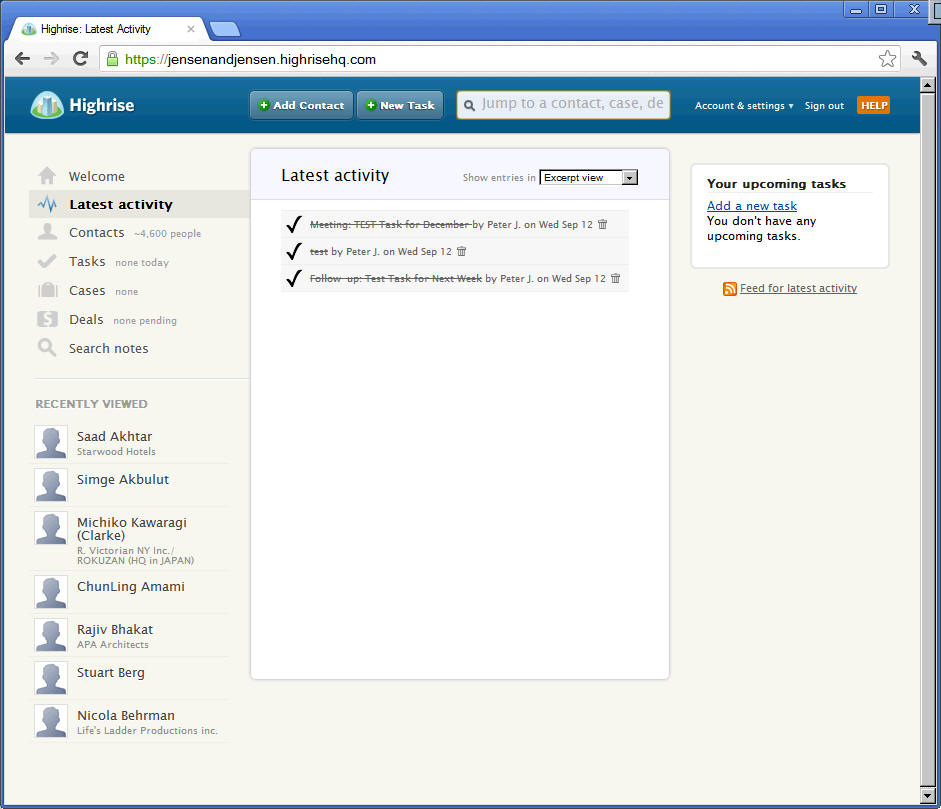Image resolution: width=941 pixels, height=809 pixels.
Task: Go to the Welcome page
Action: pyautogui.click(x=97, y=176)
